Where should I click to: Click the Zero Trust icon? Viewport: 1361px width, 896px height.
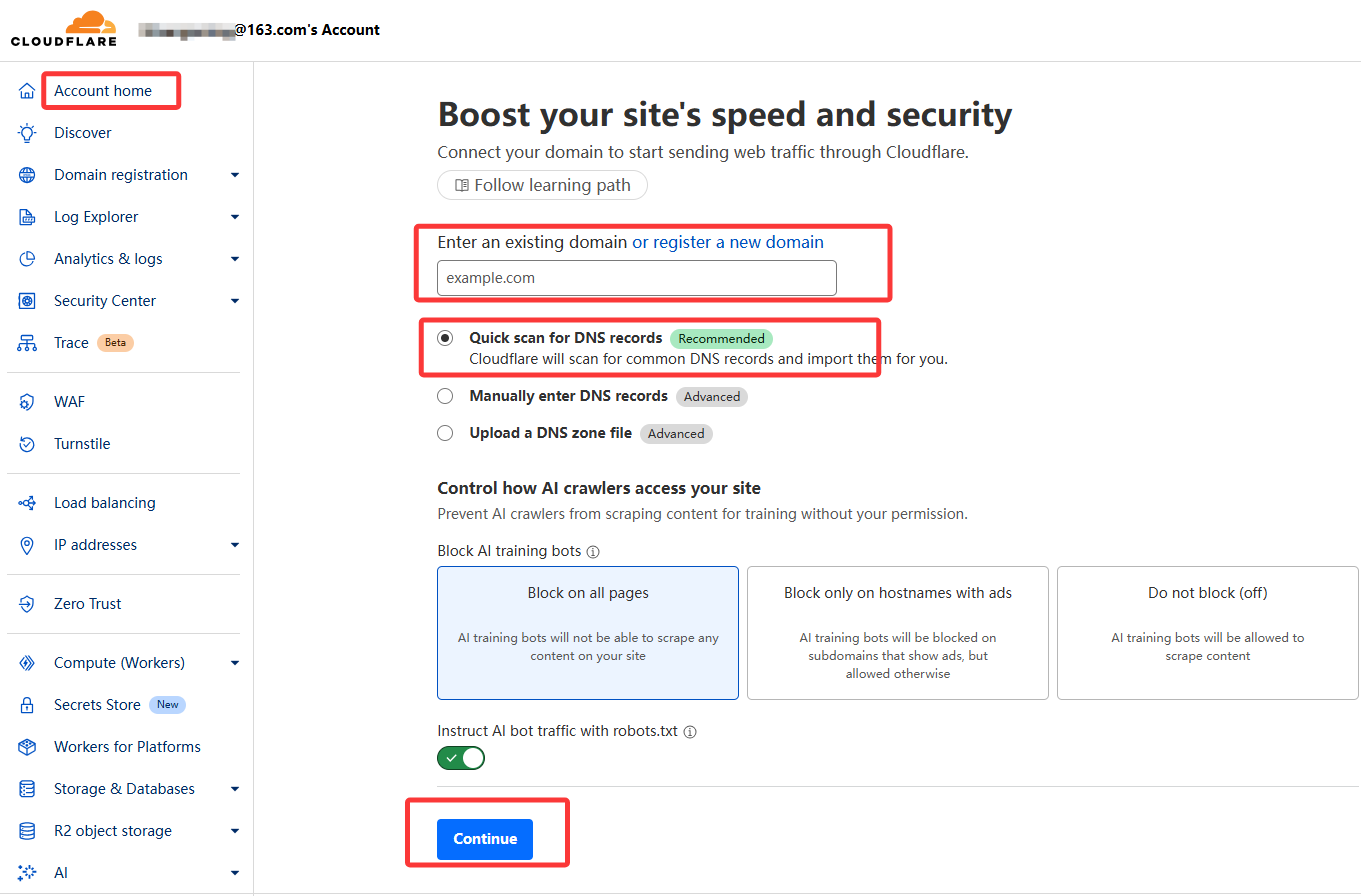(27, 604)
